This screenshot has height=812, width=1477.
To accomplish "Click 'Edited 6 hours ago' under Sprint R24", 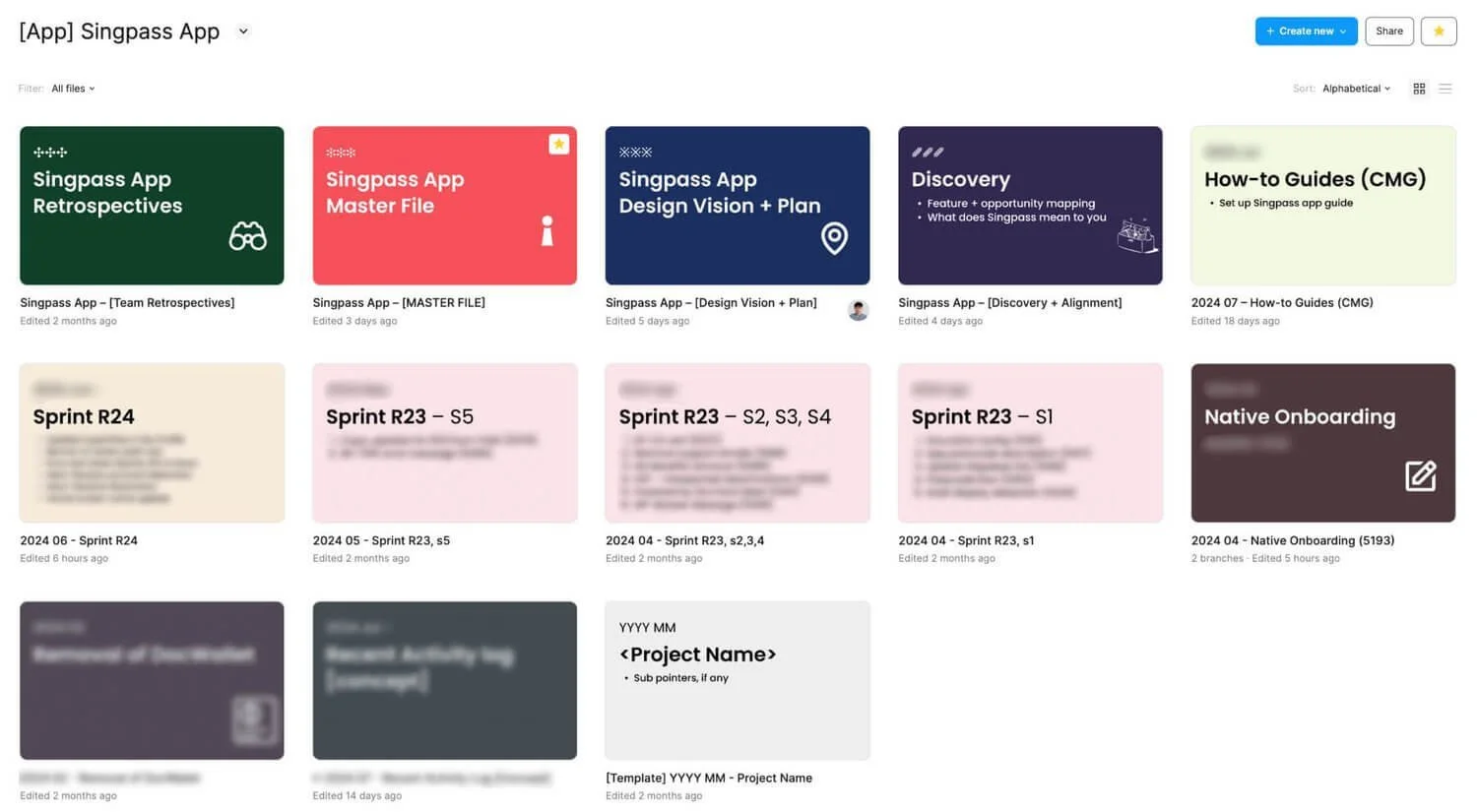I will pyautogui.click(x=64, y=558).
